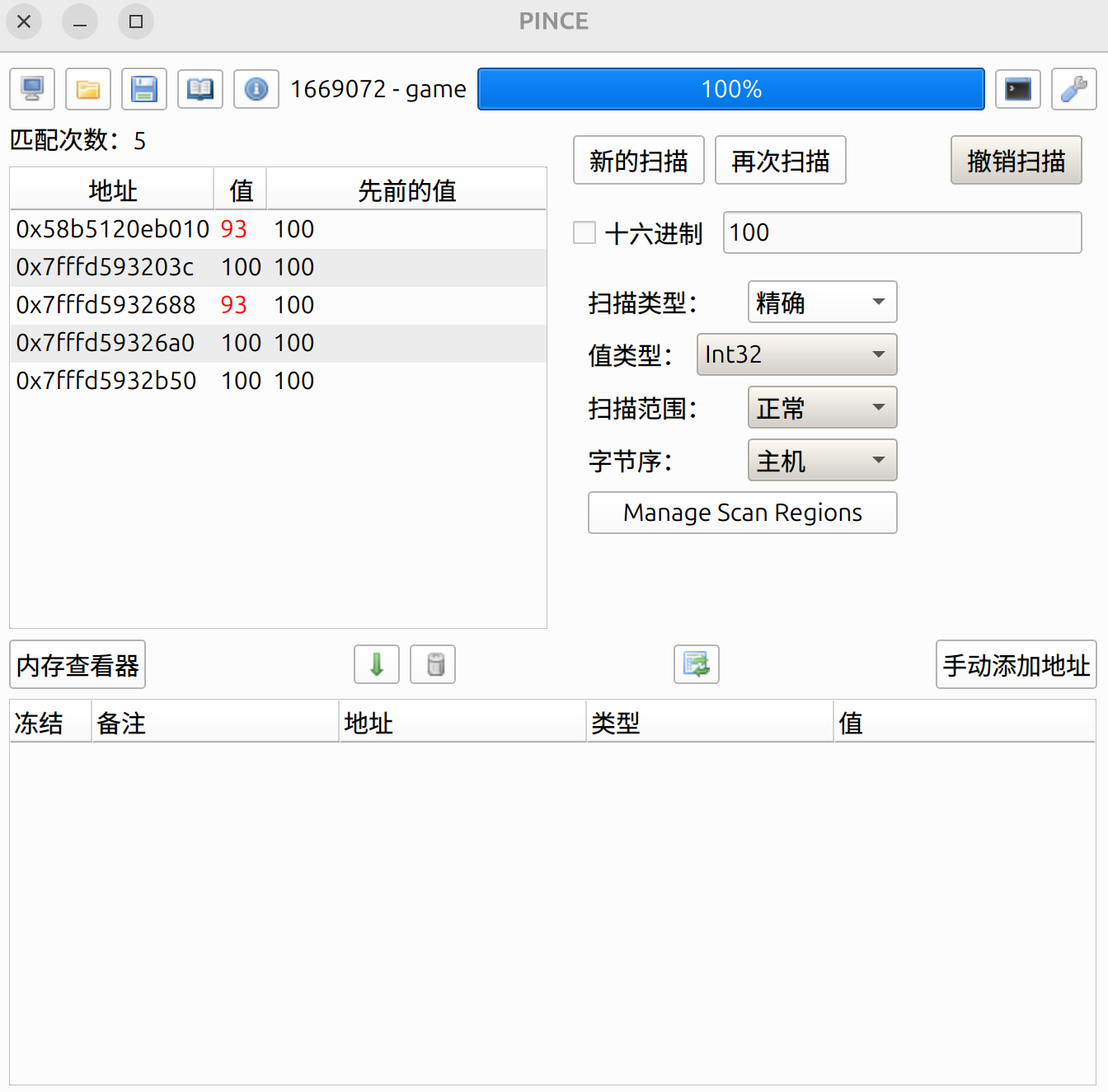
Task: Delete address table entries with trash icon
Action: (x=433, y=664)
